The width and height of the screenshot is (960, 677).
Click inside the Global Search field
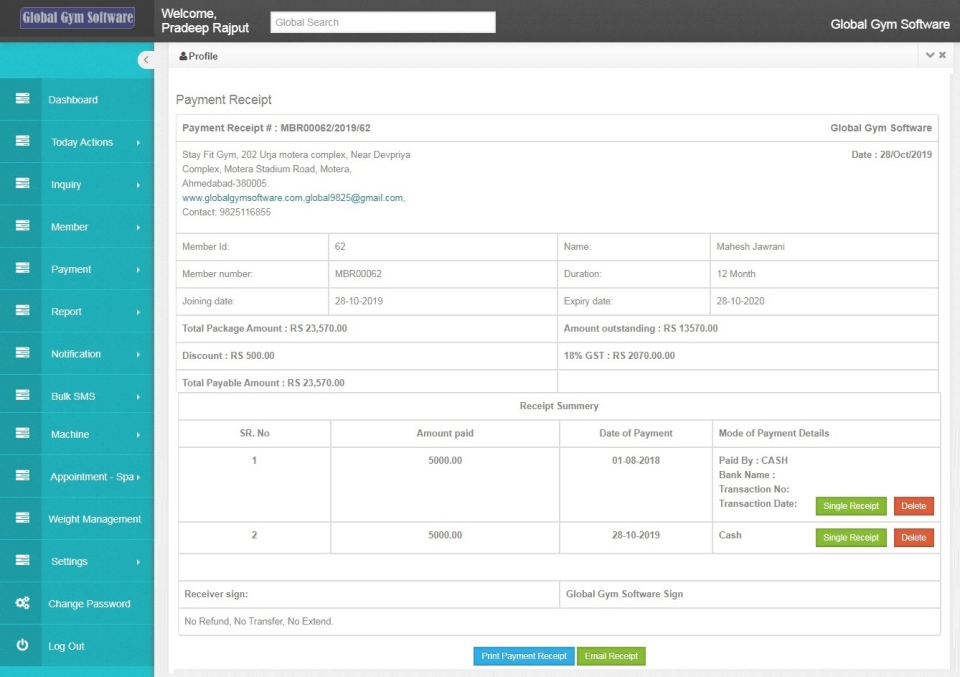point(382,21)
